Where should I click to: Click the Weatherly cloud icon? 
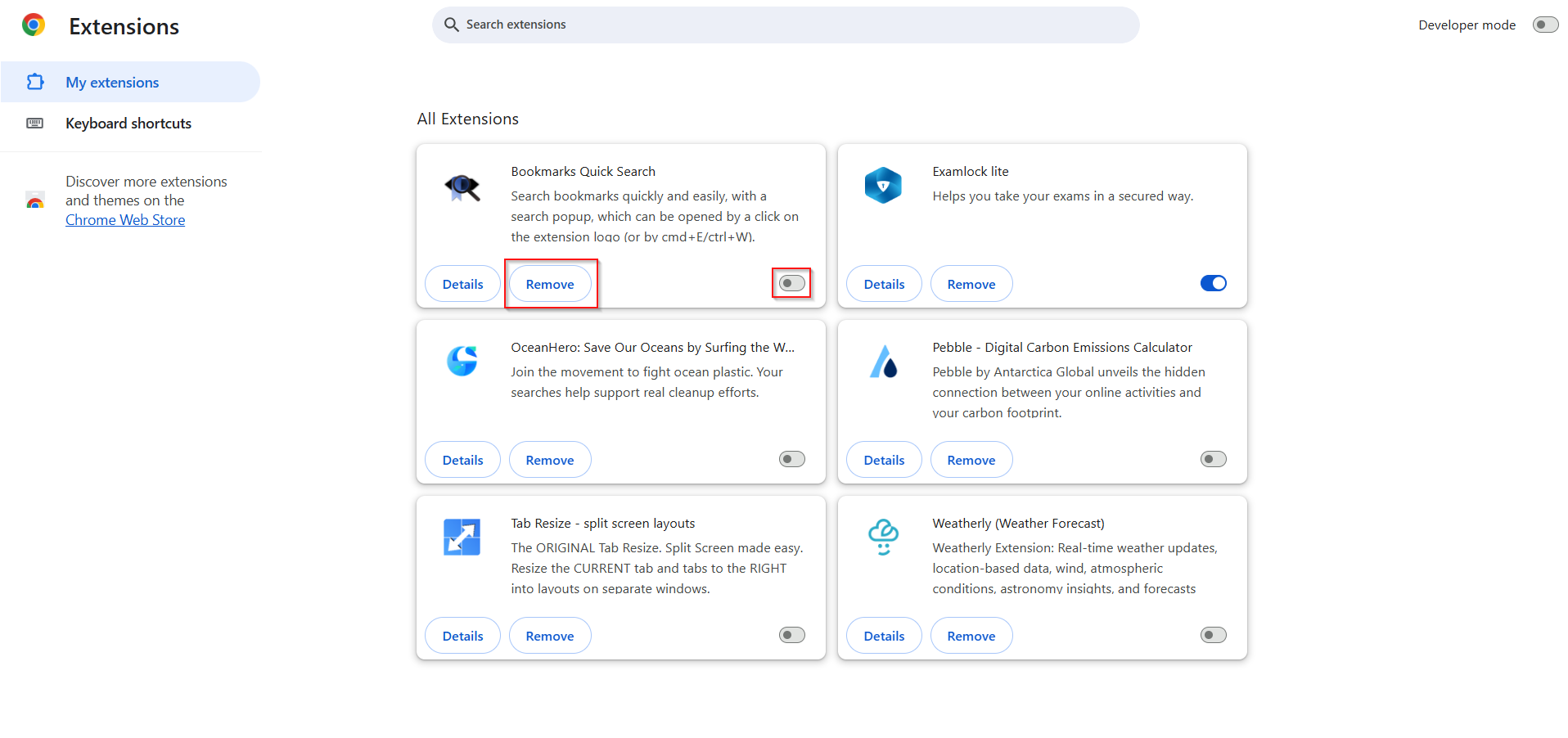tap(884, 537)
